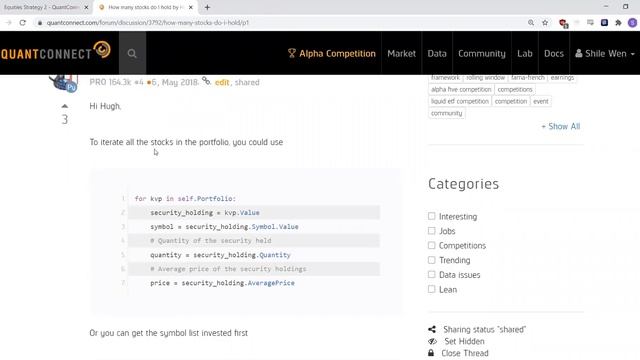Select the community tag
Image resolution: width=640 pixels, height=360 pixels.
(x=447, y=113)
